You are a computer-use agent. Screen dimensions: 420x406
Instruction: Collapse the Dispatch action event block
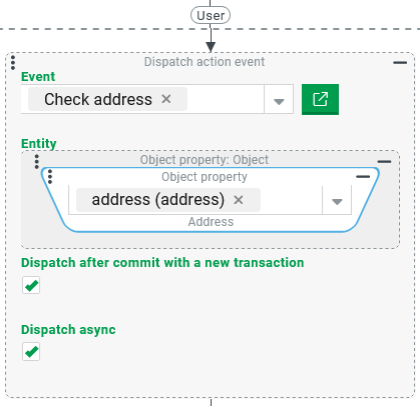pyautogui.click(x=400, y=62)
